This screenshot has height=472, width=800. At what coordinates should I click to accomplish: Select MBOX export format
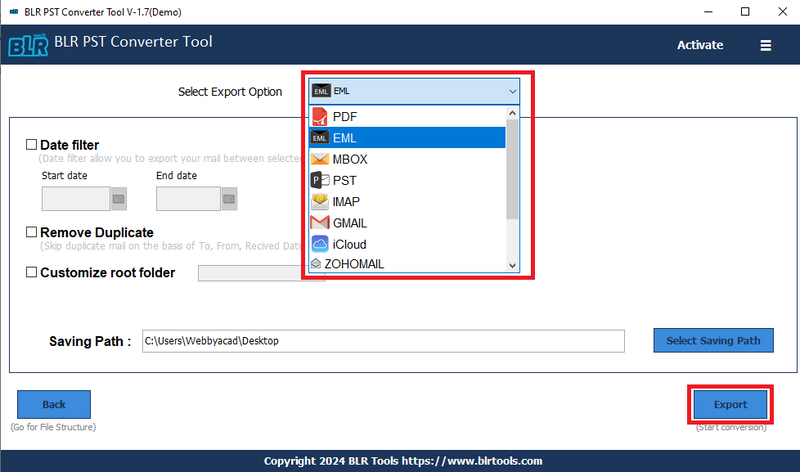(407, 159)
